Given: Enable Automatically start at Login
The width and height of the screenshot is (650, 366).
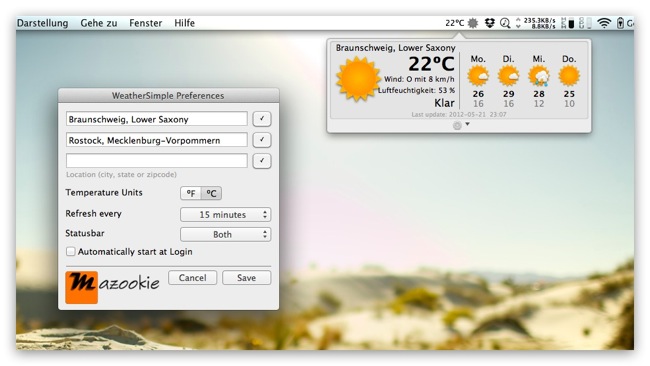Looking at the screenshot, I should pos(70,251).
